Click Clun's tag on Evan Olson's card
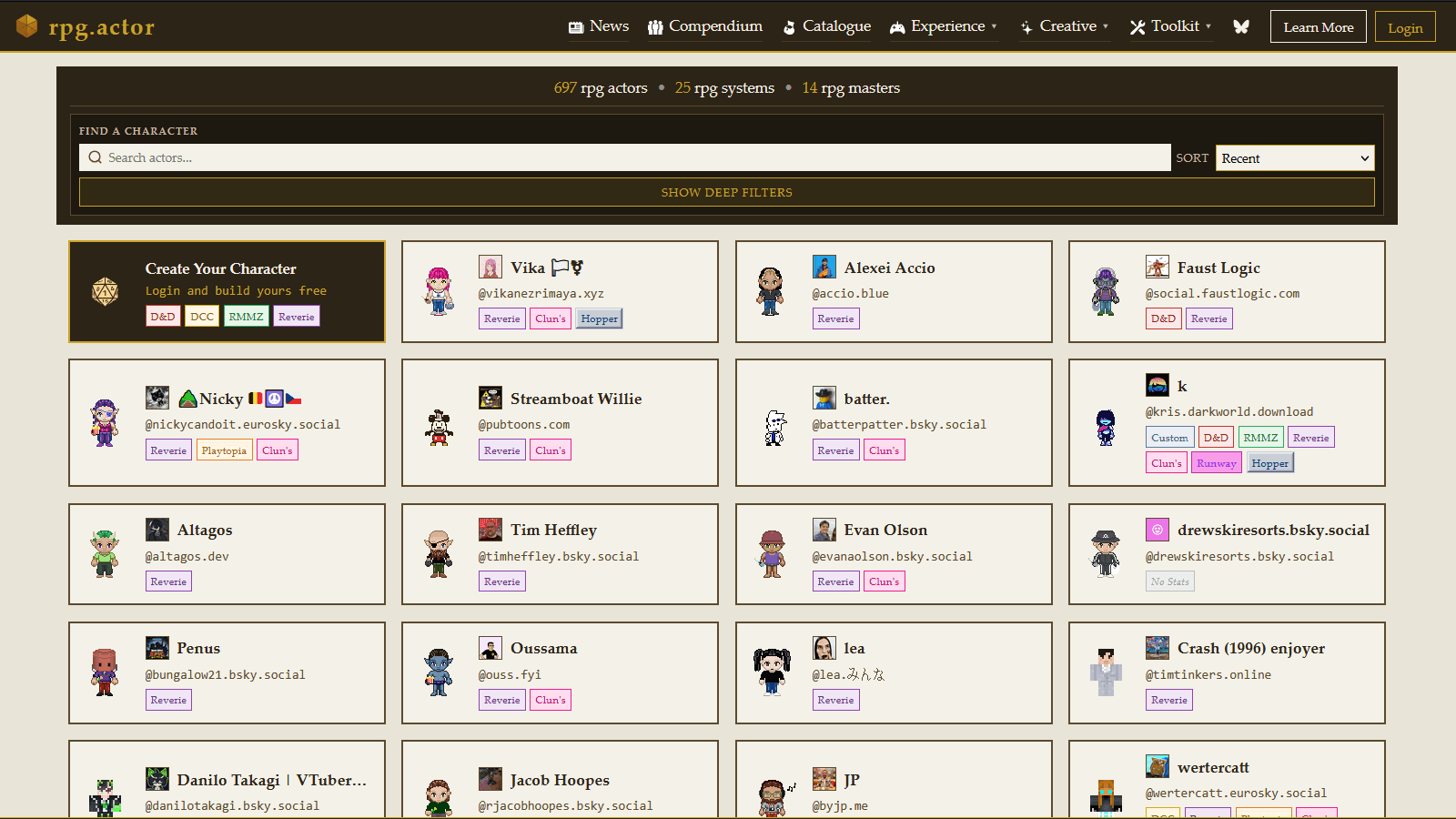 click(884, 581)
